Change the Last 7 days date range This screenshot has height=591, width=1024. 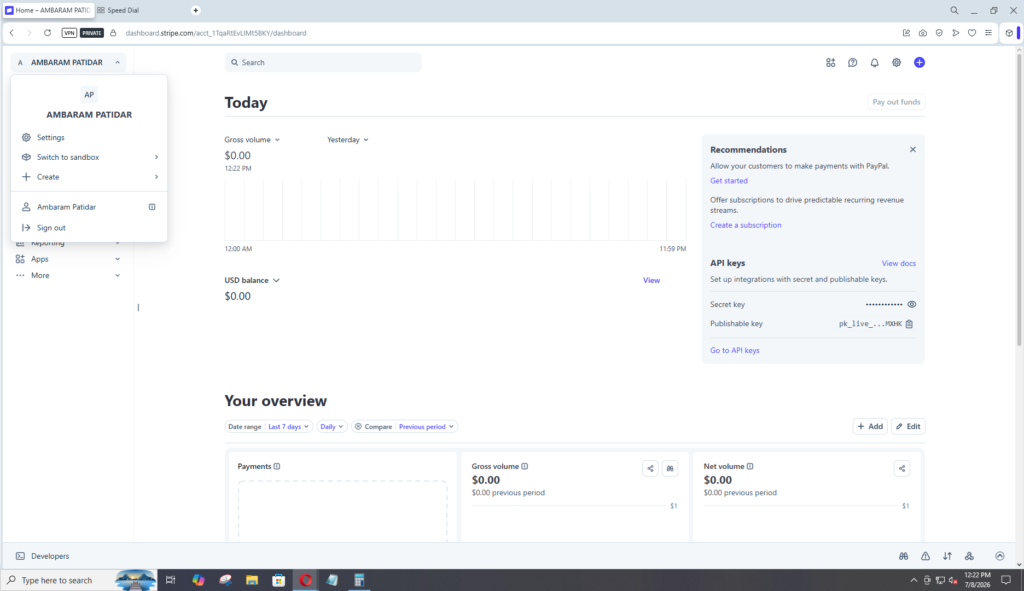[x=288, y=426]
